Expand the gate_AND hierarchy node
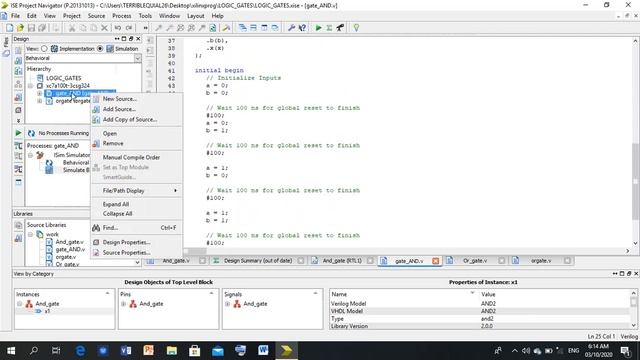 coord(40,93)
